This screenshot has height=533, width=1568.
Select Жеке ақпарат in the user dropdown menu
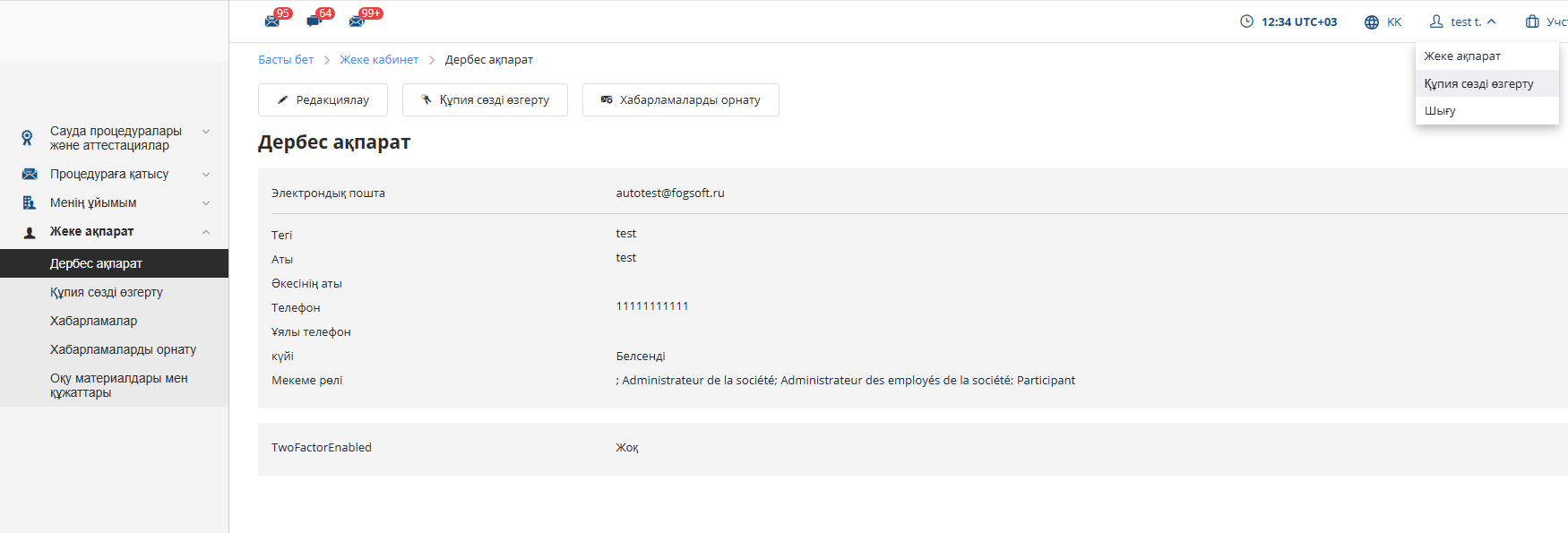click(1462, 56)
